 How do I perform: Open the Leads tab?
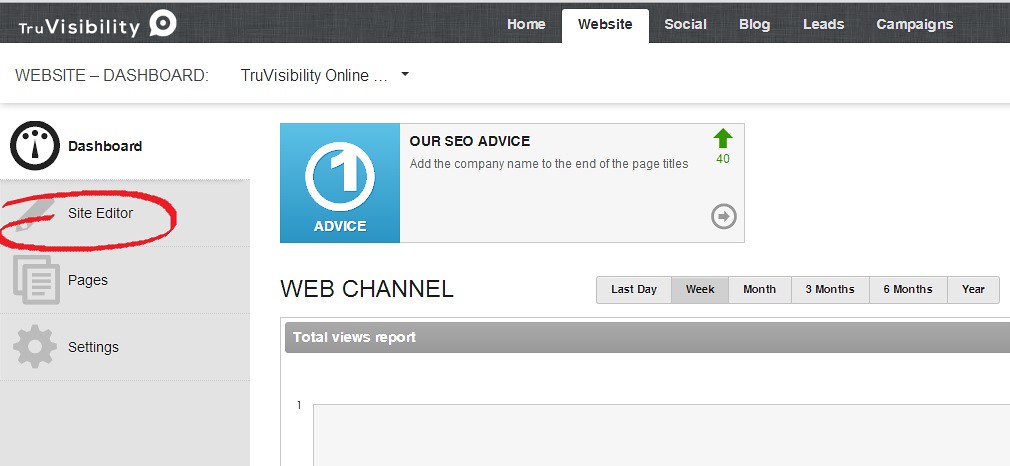tap(823, 24)
